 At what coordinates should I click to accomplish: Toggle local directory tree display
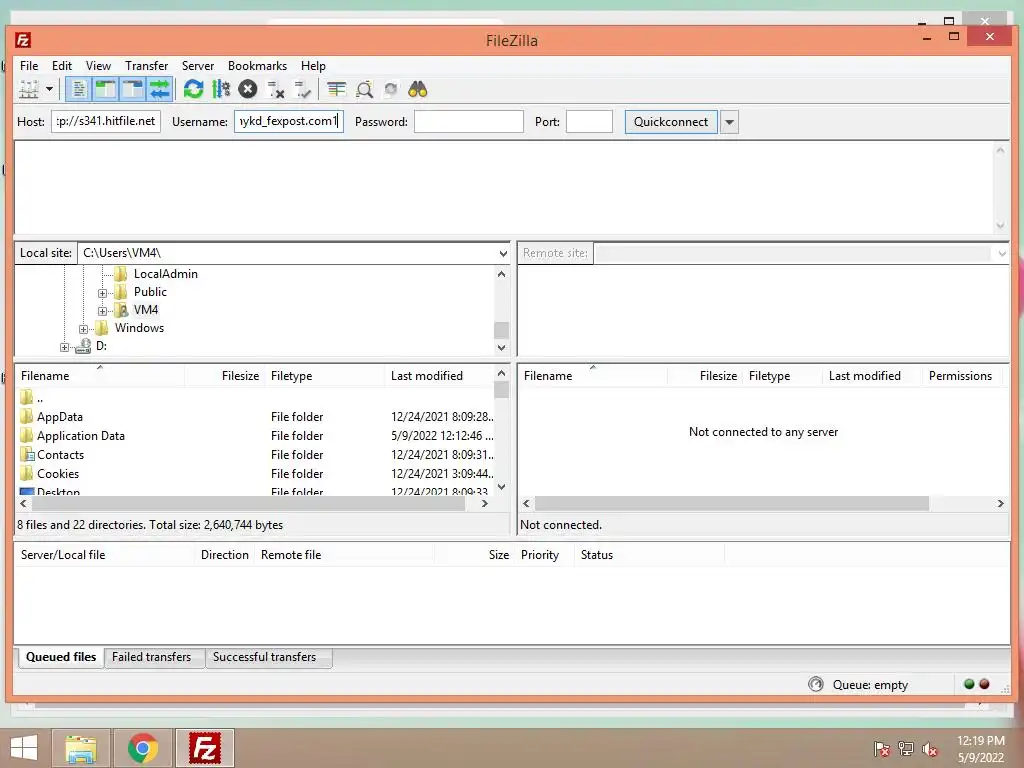106,89
